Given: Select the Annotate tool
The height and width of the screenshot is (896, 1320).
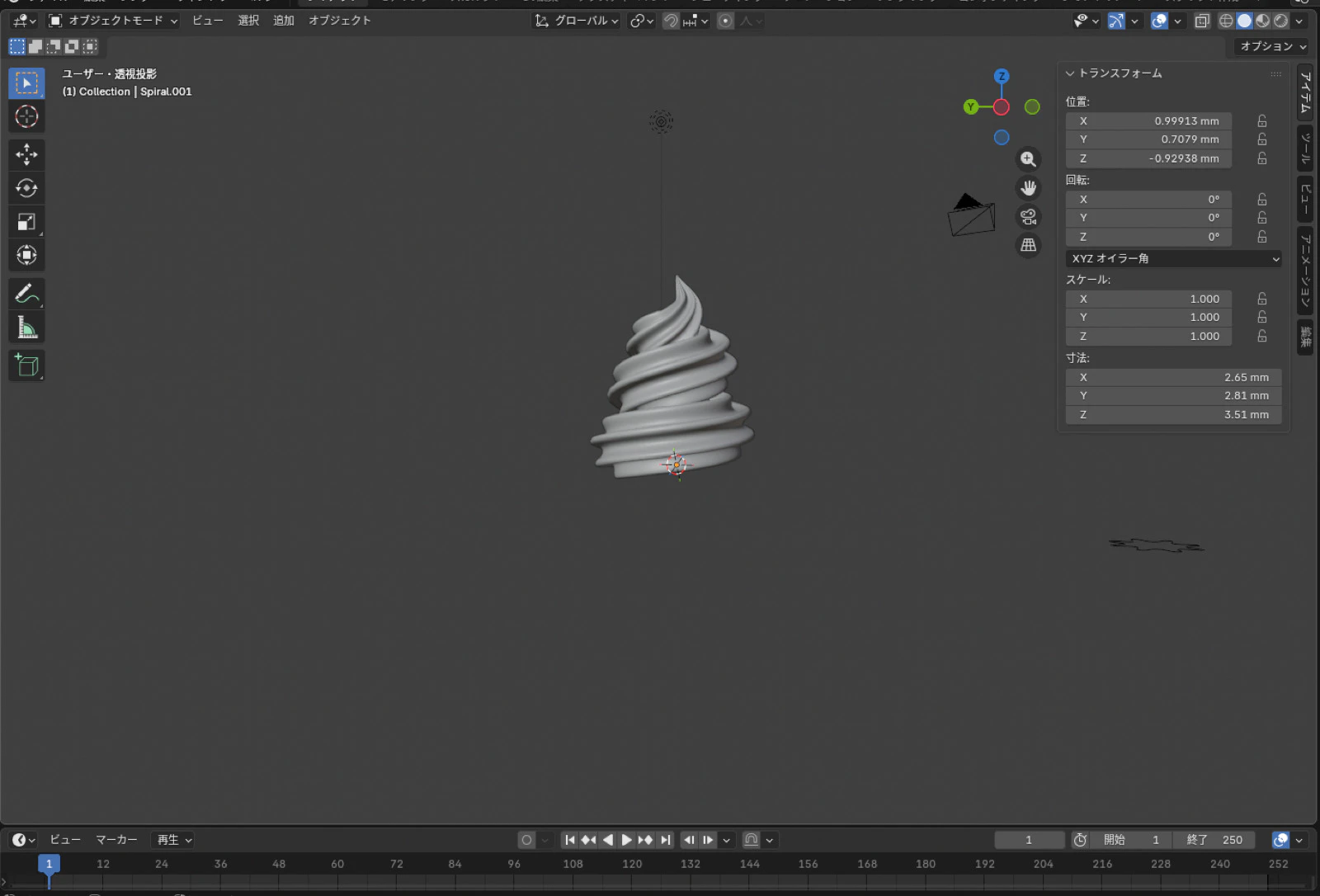Looking at the screenshot, I should point(26,293).
